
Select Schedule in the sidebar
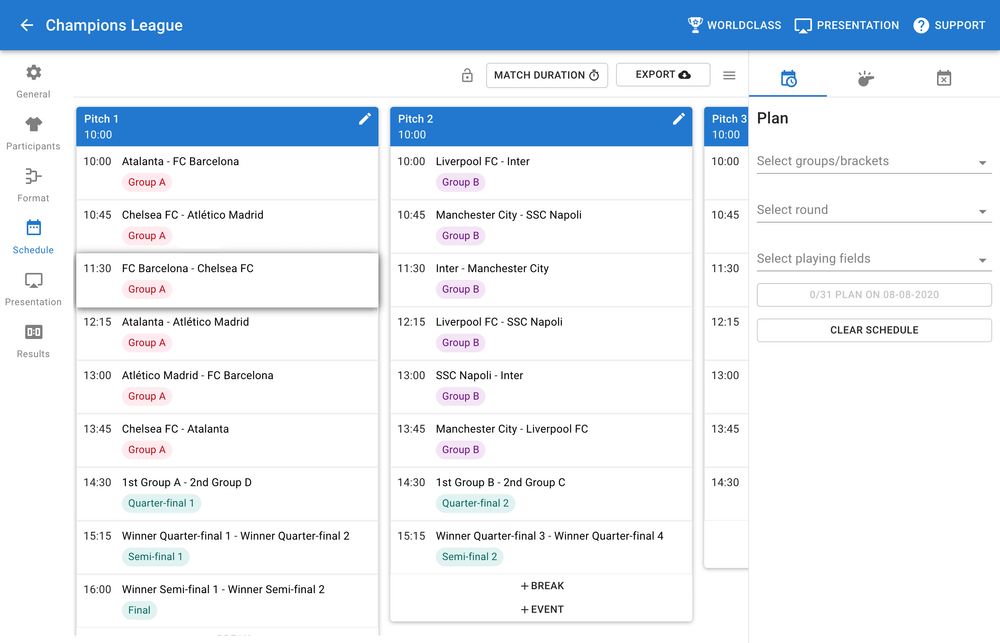tap(33, 237)
